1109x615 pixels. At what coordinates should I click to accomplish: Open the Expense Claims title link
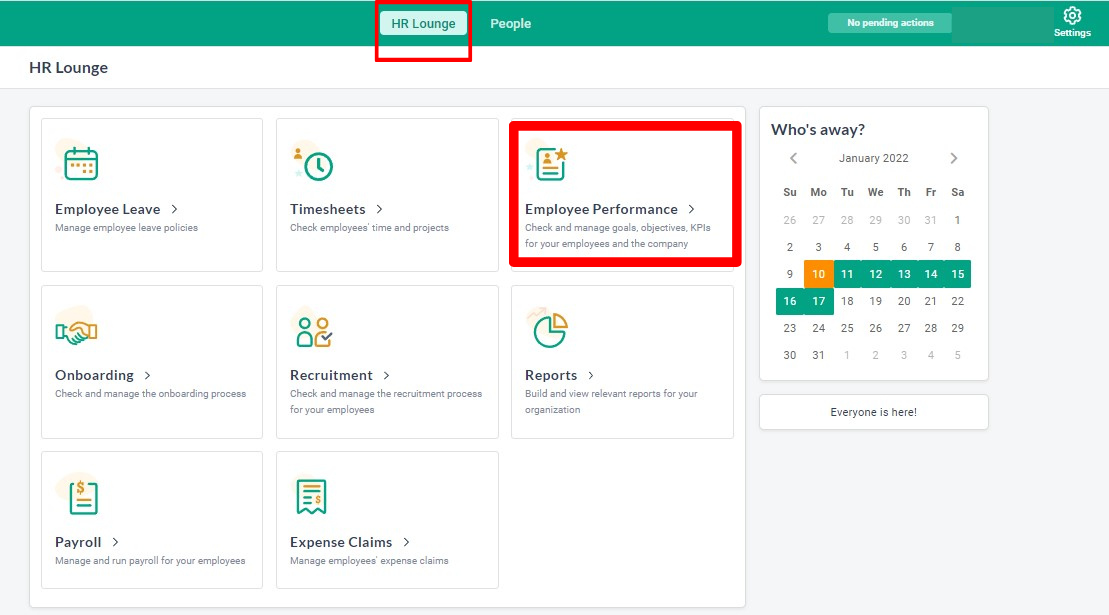pos(341,542)
